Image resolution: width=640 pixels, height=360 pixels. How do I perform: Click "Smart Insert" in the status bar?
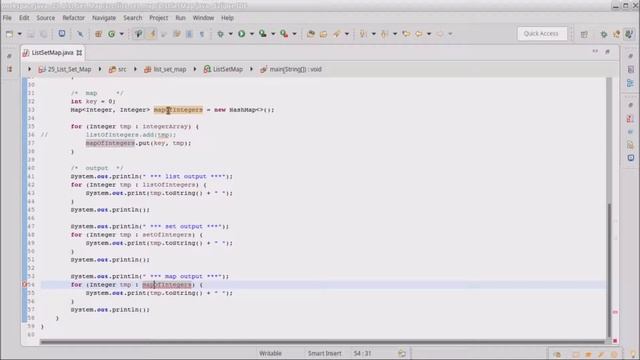coord(324,353)
